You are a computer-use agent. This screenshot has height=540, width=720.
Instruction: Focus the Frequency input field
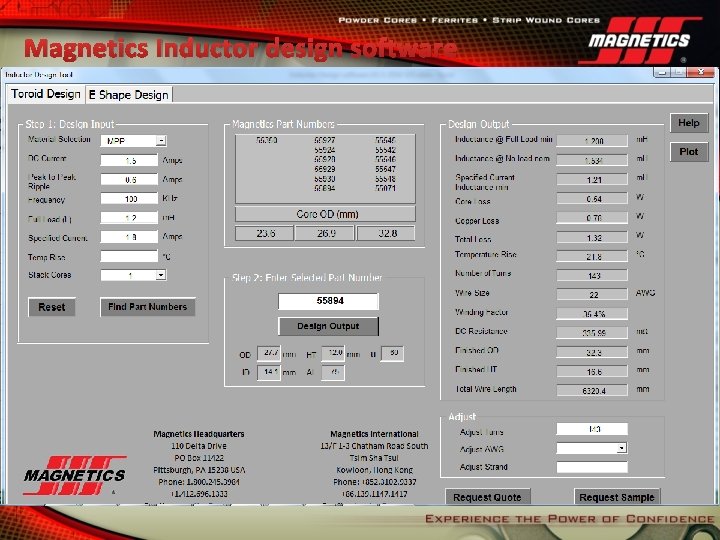[129, 199]
